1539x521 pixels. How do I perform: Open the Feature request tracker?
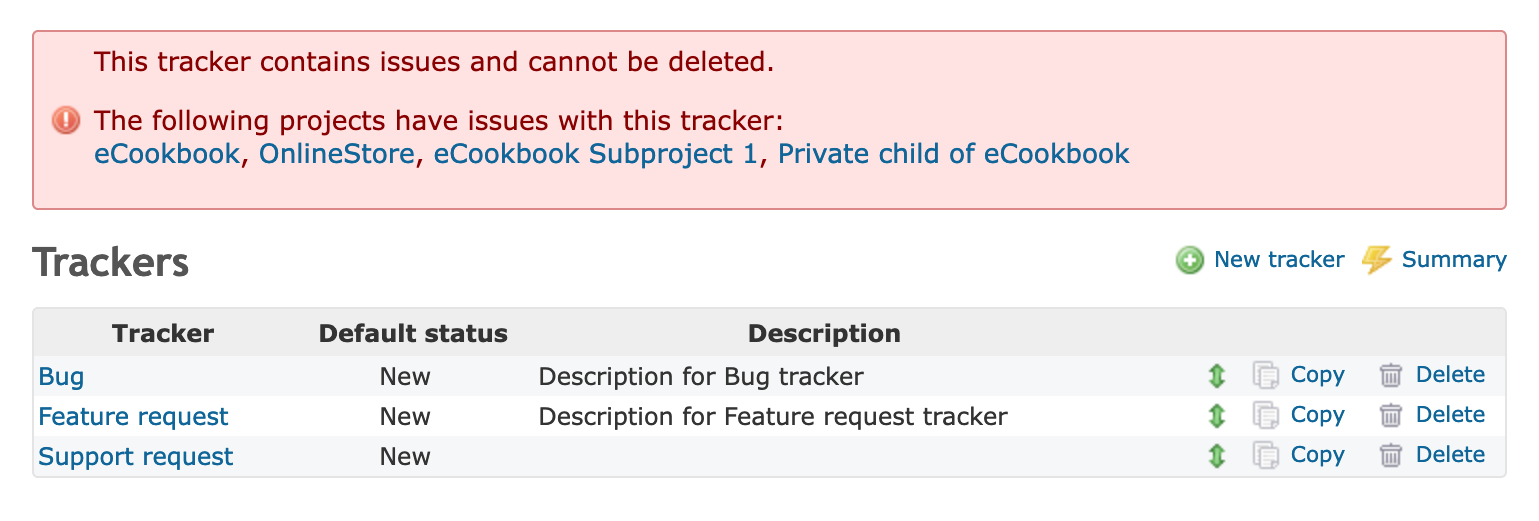click(133, 417)
